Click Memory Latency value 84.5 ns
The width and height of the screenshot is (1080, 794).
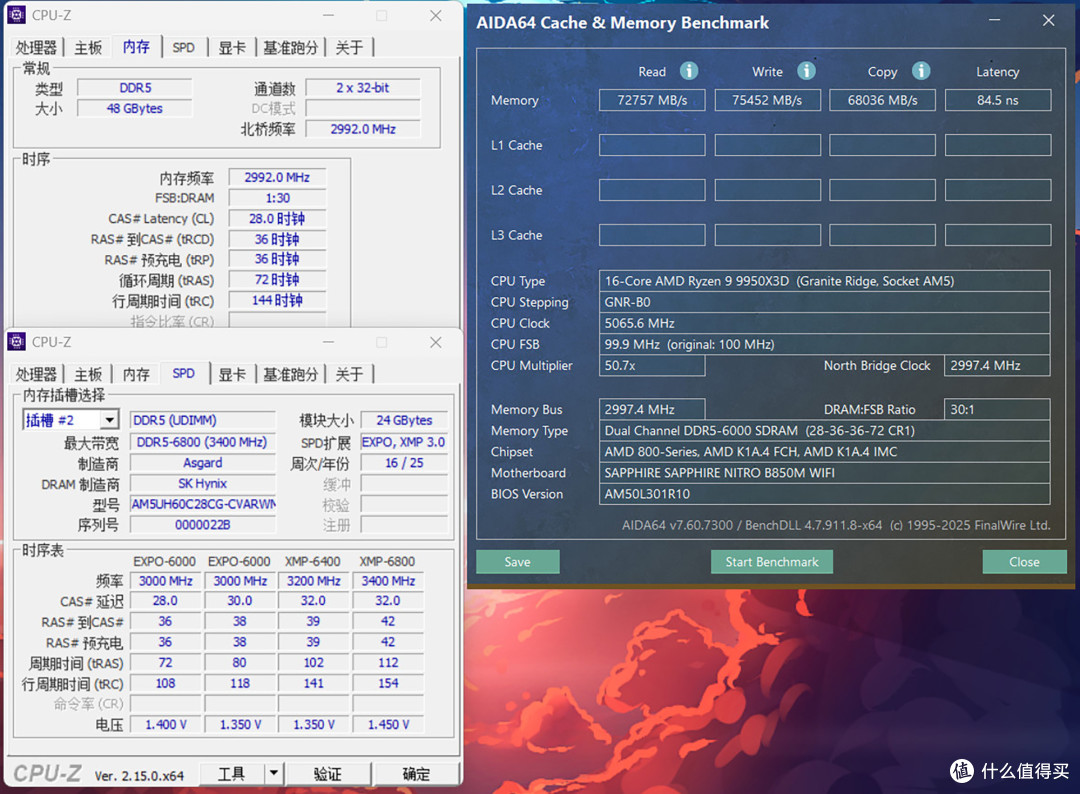pos(997,100)
